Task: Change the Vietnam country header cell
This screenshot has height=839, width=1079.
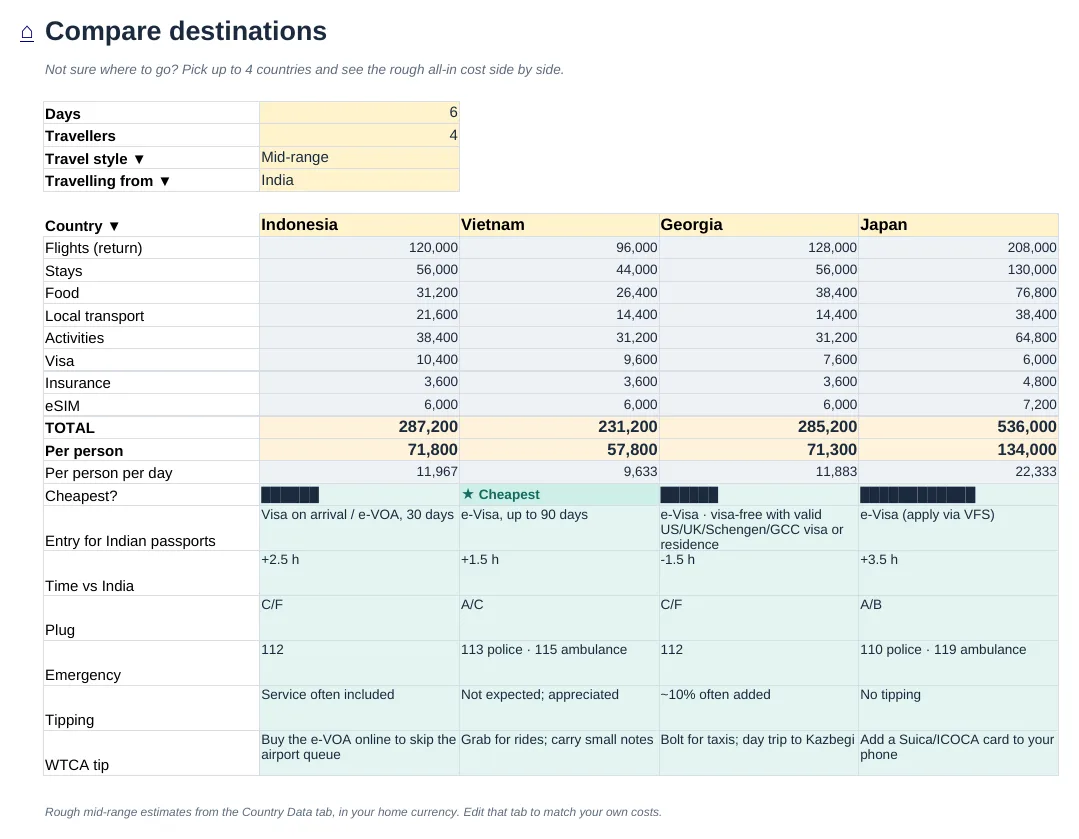Action: point(559,225)
